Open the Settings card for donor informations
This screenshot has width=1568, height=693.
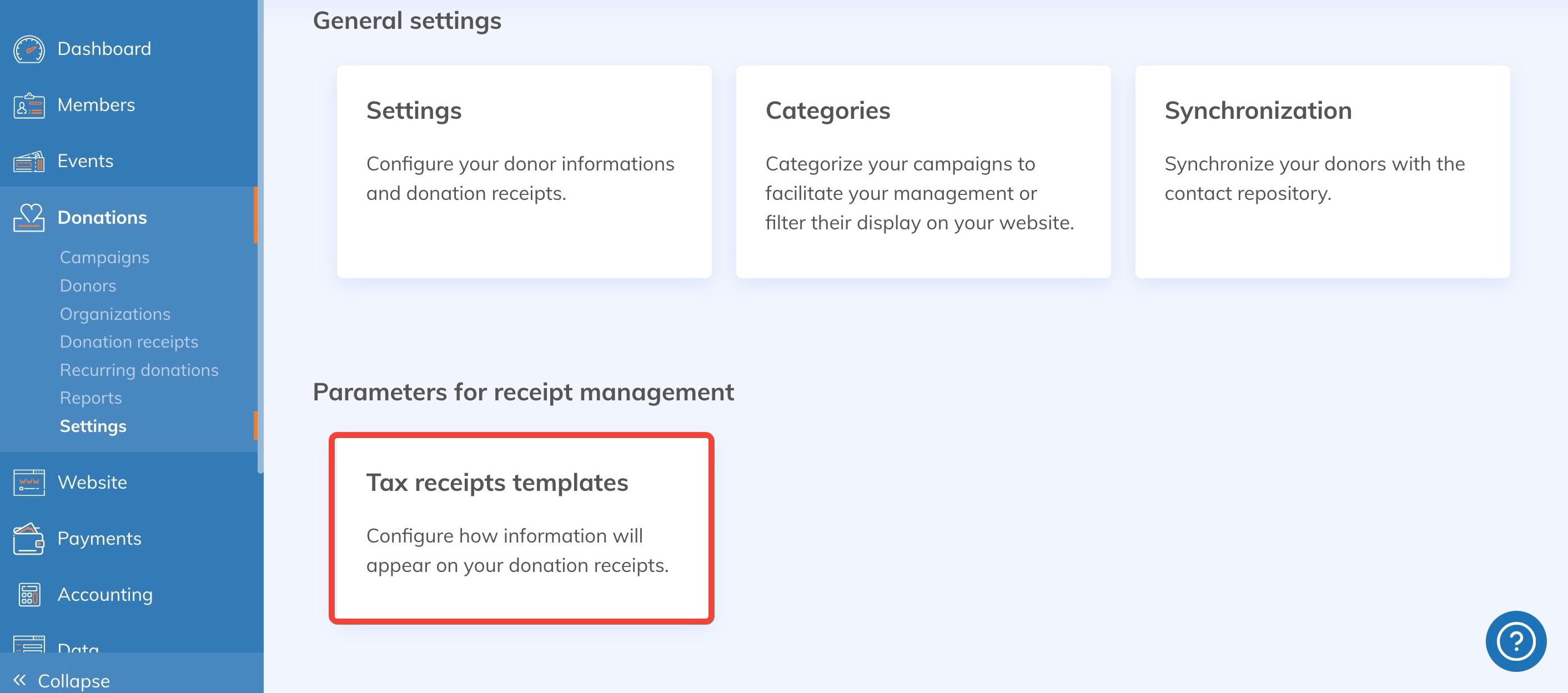[x=524, y=172]
